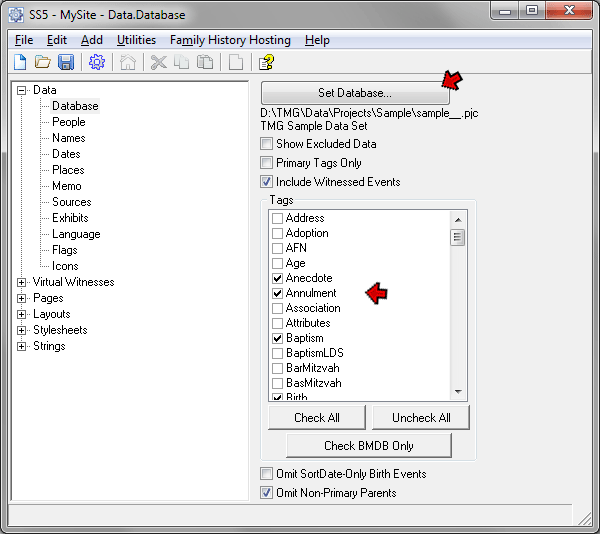Collapse the Data tree node

click(x=22, y=90)
